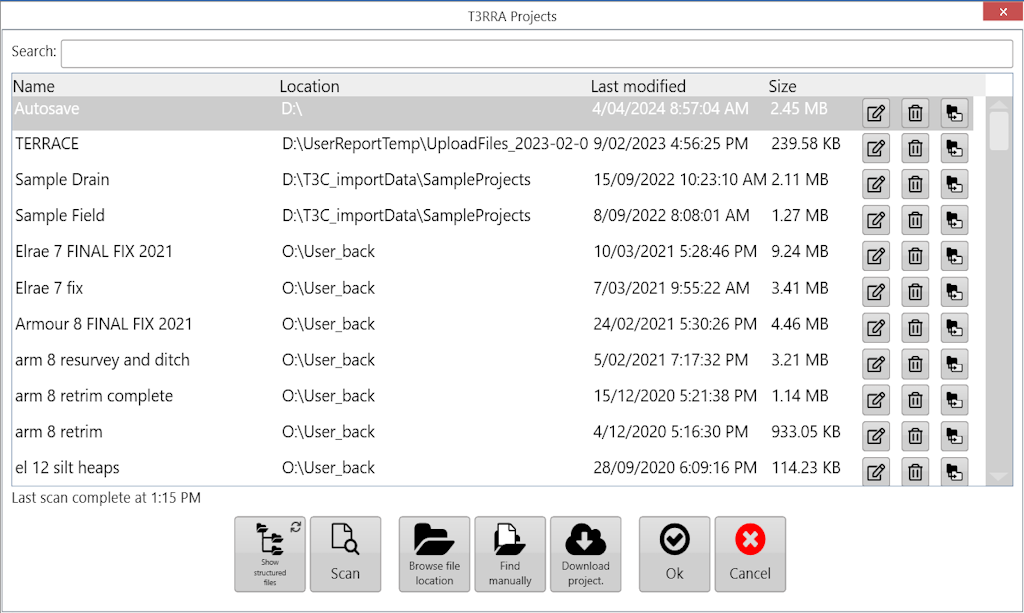Open Browse file location
Image resolution: width=1024 pixels, height=613 pixels.
tap(434, 554)
